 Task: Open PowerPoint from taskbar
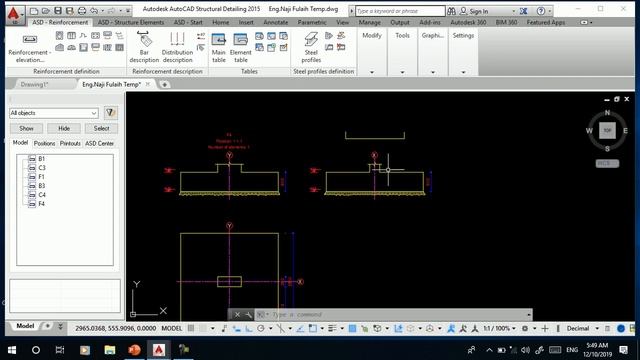(x=134, y=350)
